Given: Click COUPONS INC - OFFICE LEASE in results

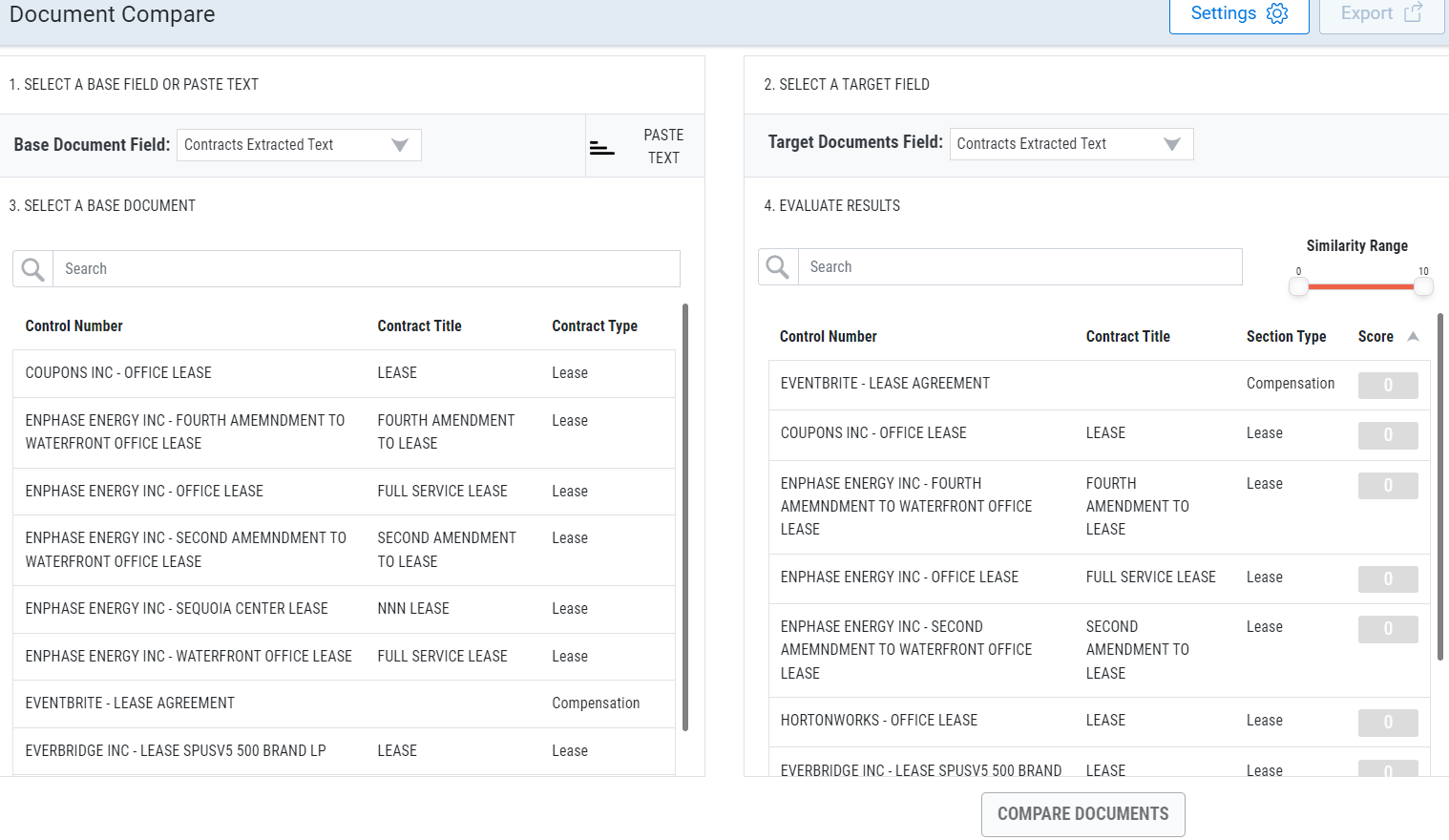Looking at the screenshot, I should 873,433.
